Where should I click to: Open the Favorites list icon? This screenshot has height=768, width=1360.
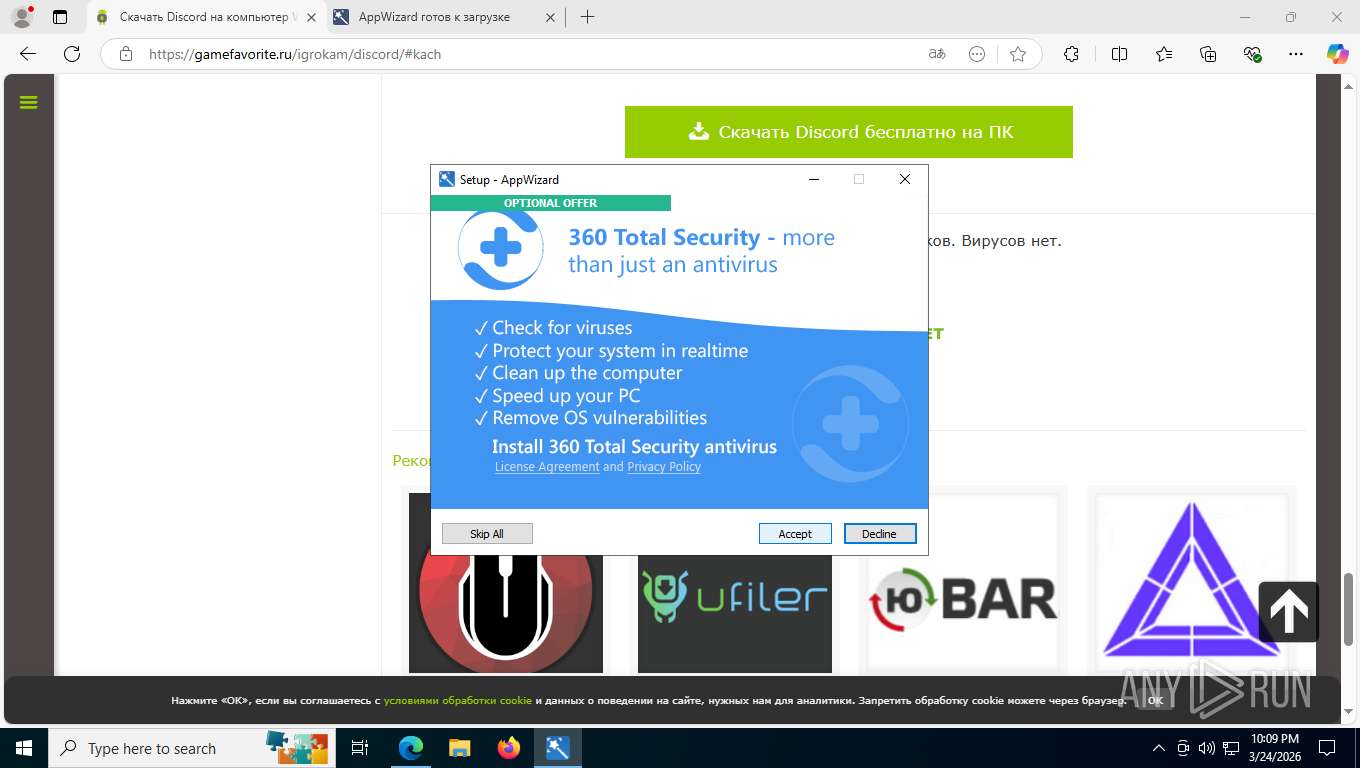1164,54
